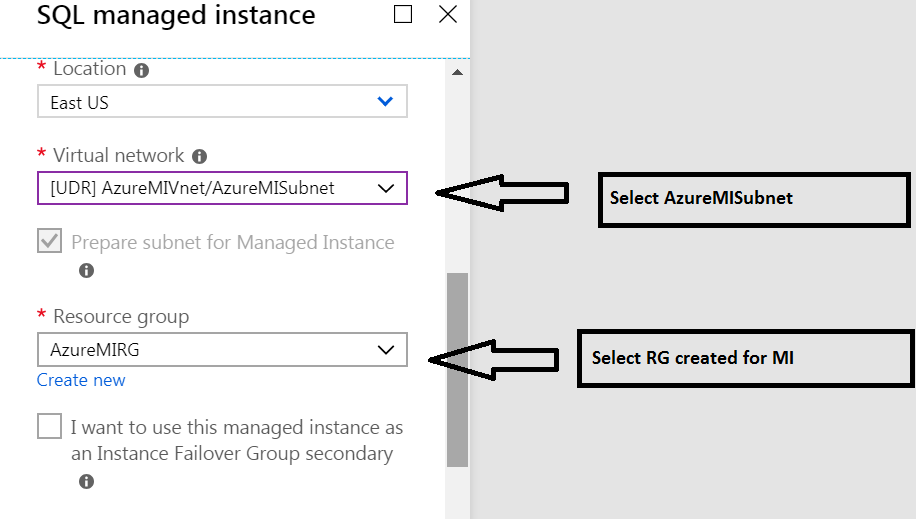Click the blue chevron in Location field

coord(385,101)
